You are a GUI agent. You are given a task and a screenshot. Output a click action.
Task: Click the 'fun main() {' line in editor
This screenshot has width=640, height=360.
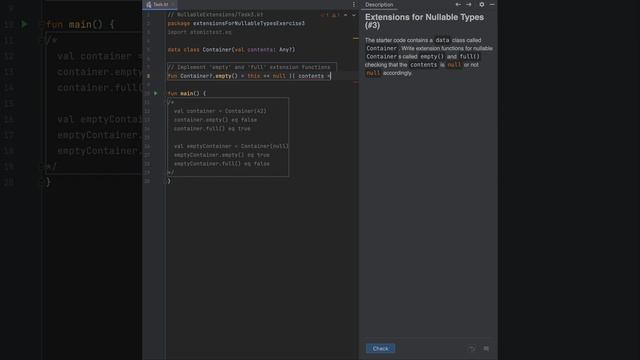187,93
